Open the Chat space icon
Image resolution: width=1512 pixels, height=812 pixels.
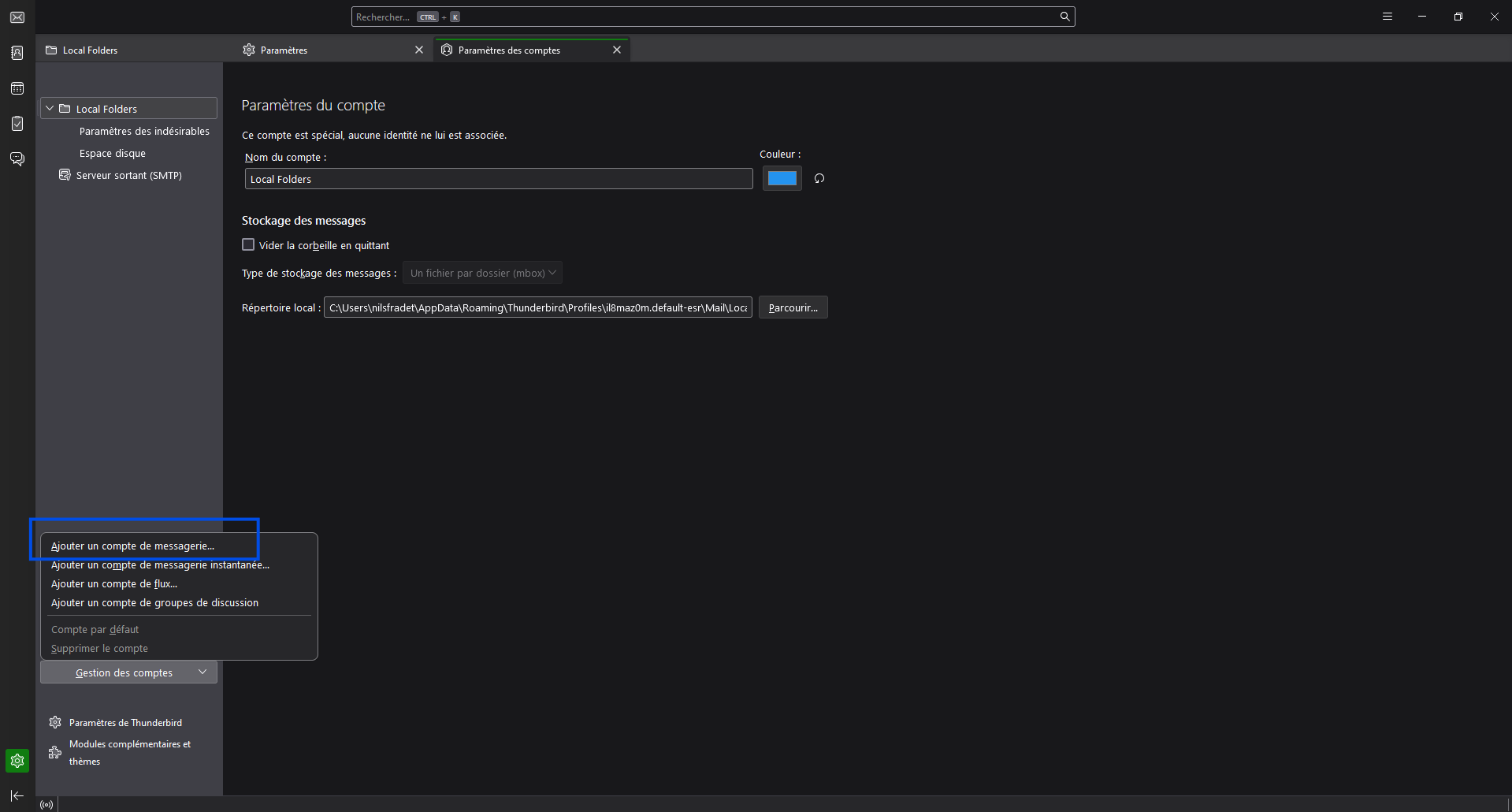coord(17,159)
